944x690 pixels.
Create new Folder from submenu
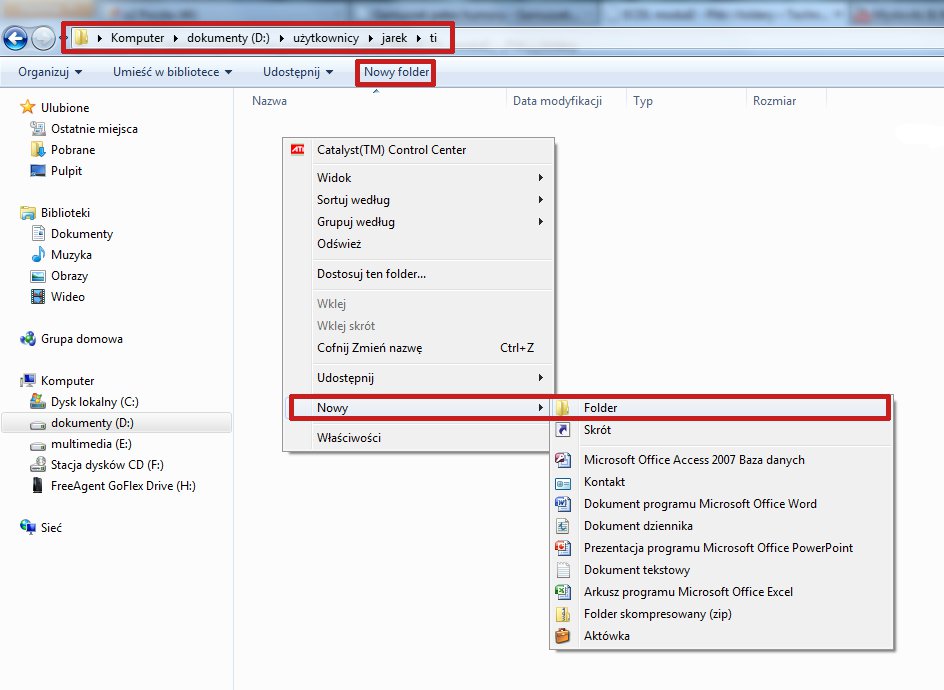[x=721, y=408]
